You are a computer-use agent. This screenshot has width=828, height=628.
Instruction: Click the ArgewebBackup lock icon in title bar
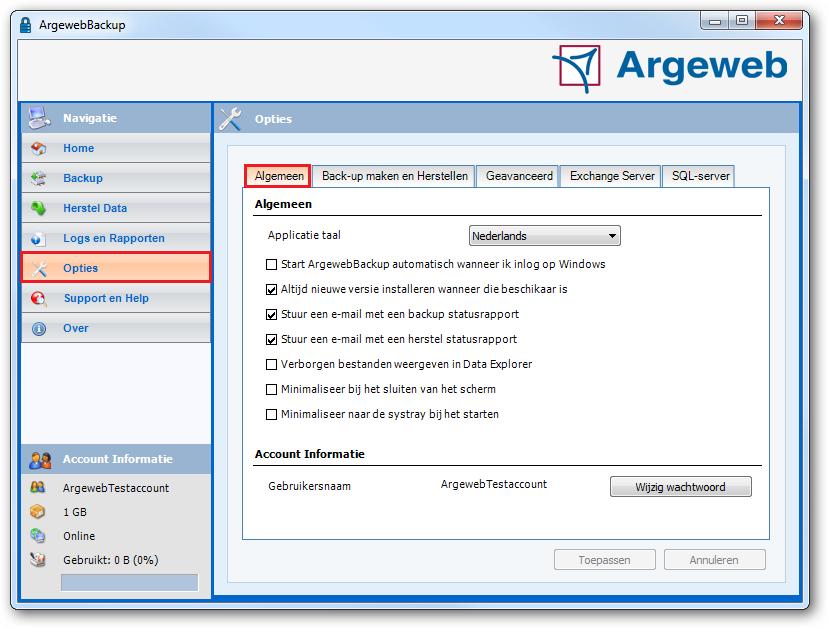pos(25,25)
